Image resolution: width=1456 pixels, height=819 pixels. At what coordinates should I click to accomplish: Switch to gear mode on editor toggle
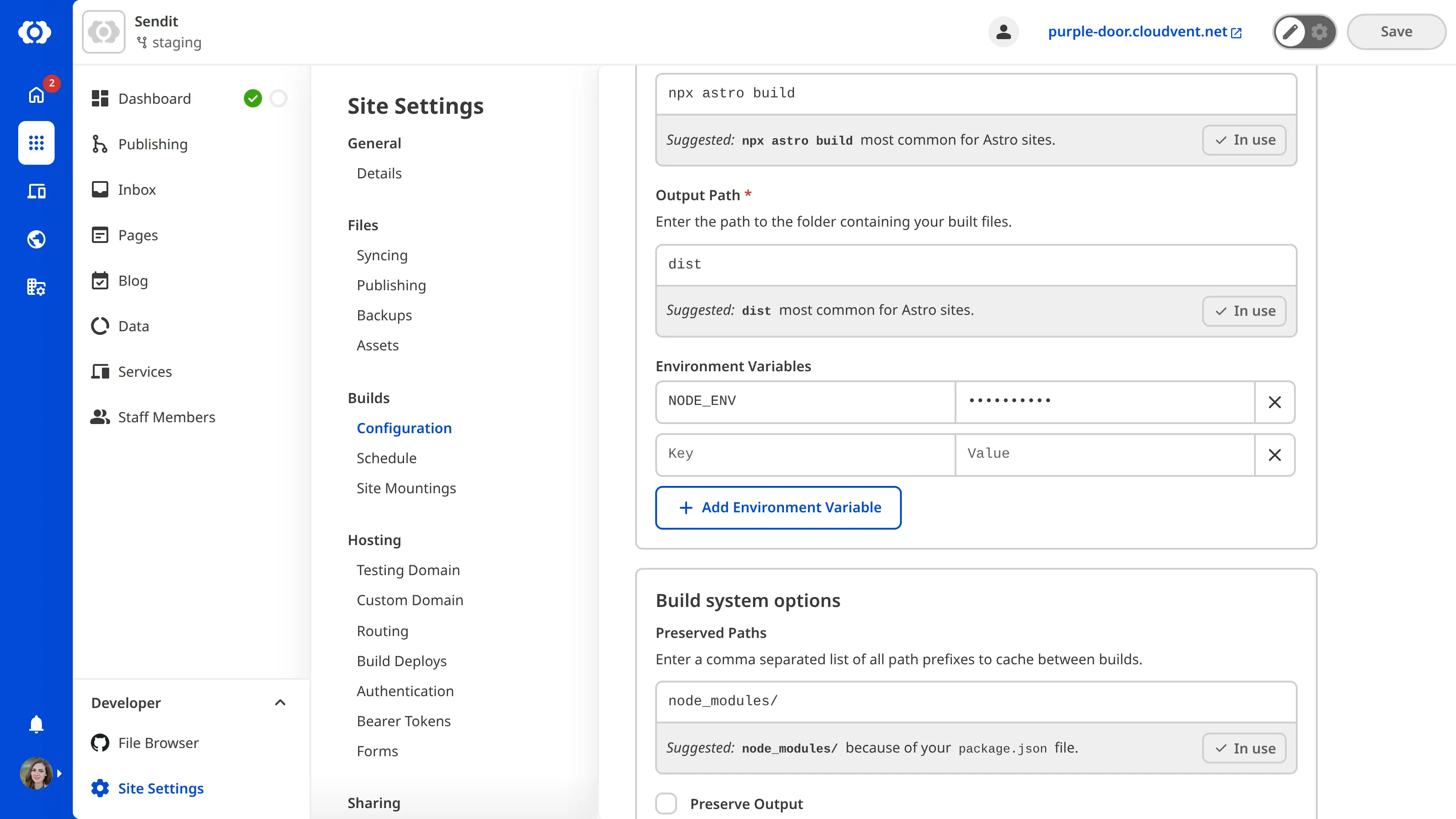coord(1319,32)
